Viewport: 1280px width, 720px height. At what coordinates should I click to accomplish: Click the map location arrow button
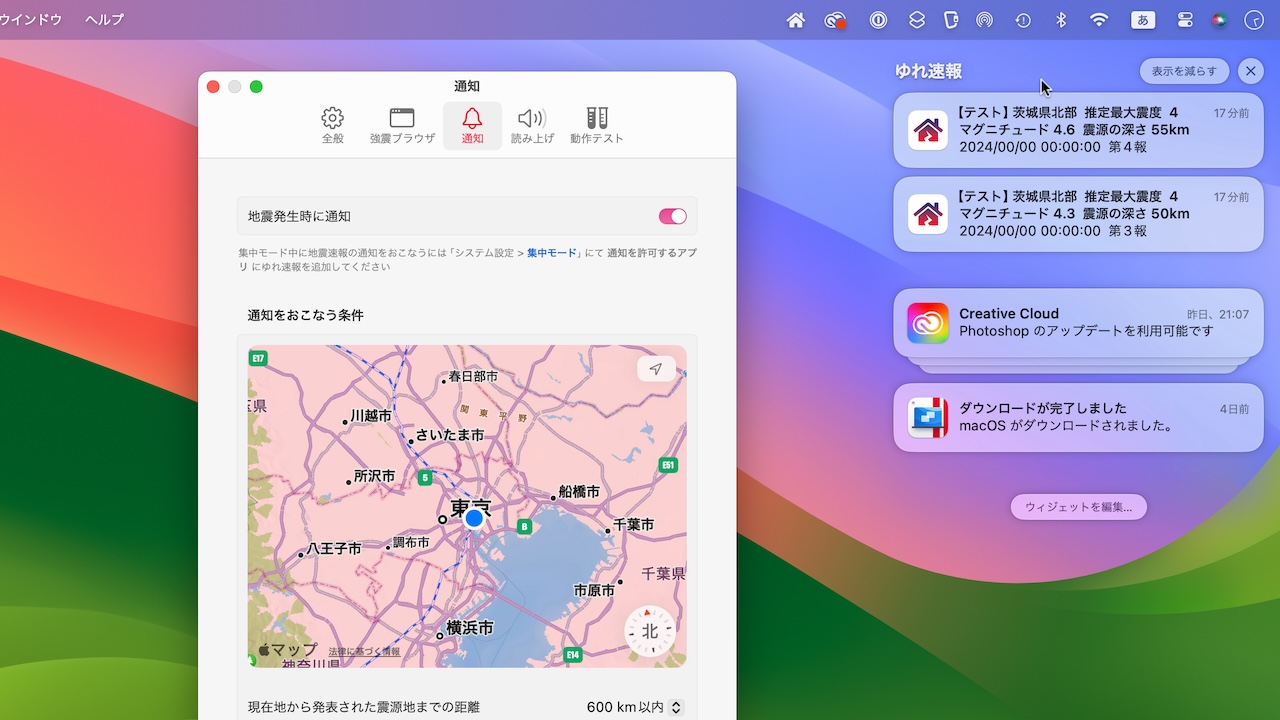coord(656,369)
